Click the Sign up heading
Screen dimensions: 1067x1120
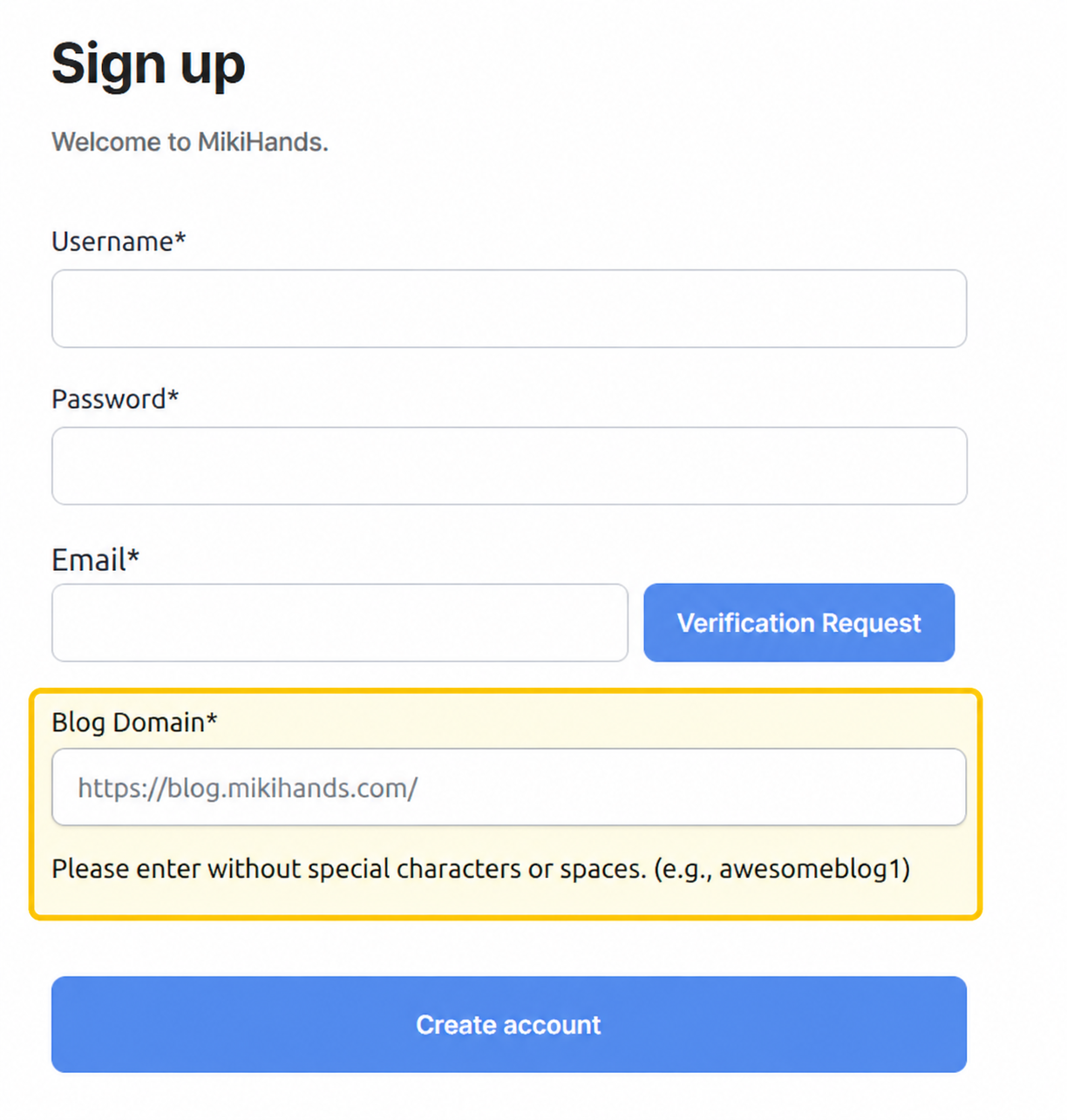(147, 63)
